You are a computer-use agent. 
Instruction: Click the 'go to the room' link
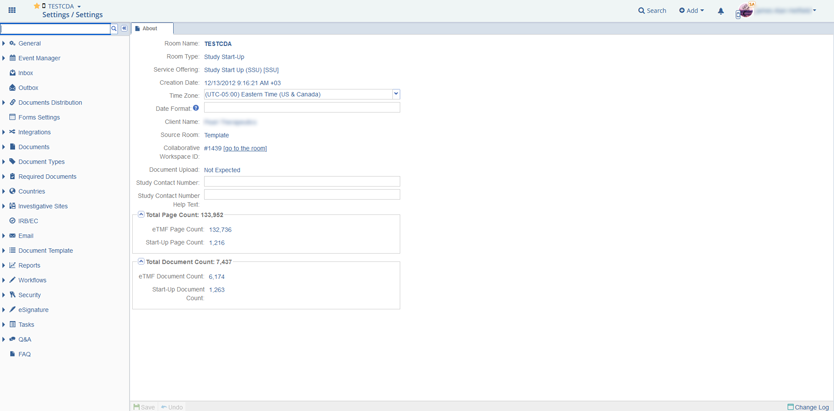(245, 148)
